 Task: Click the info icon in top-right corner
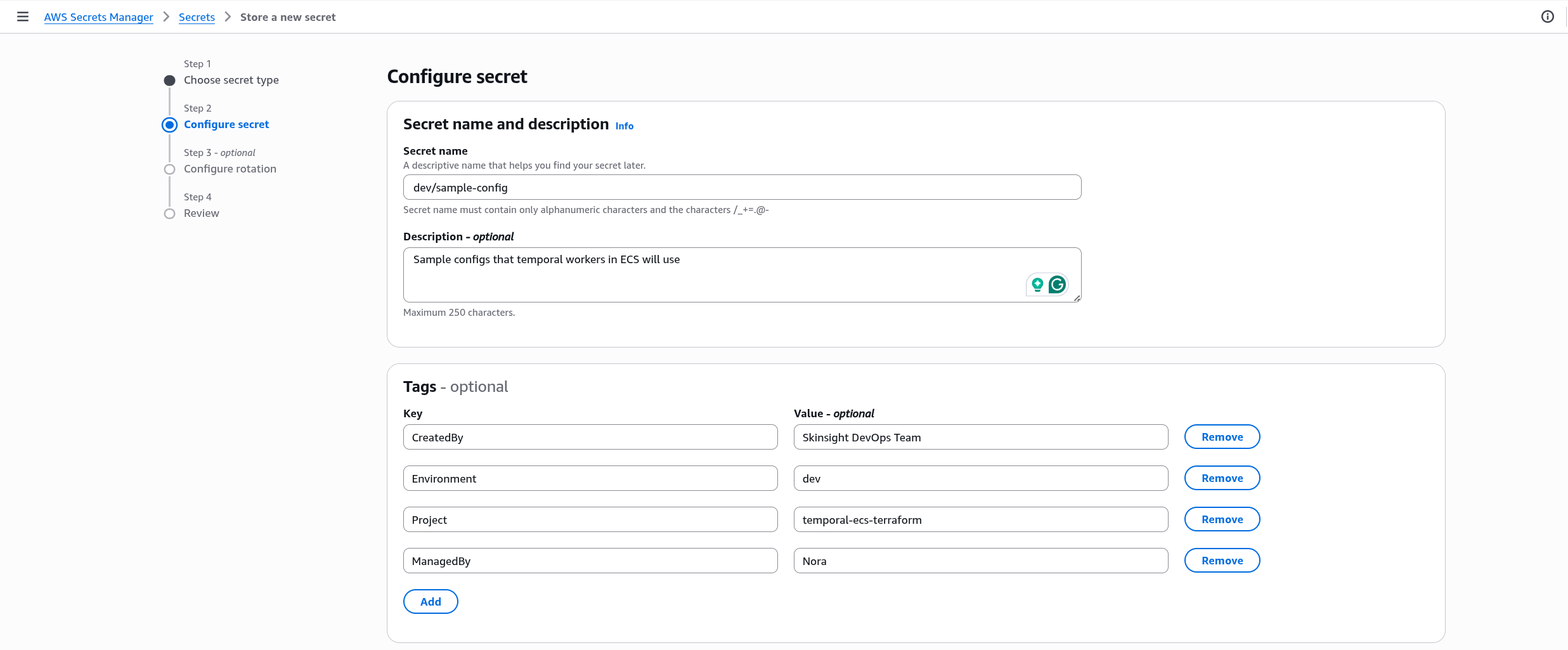point(1548,16)
